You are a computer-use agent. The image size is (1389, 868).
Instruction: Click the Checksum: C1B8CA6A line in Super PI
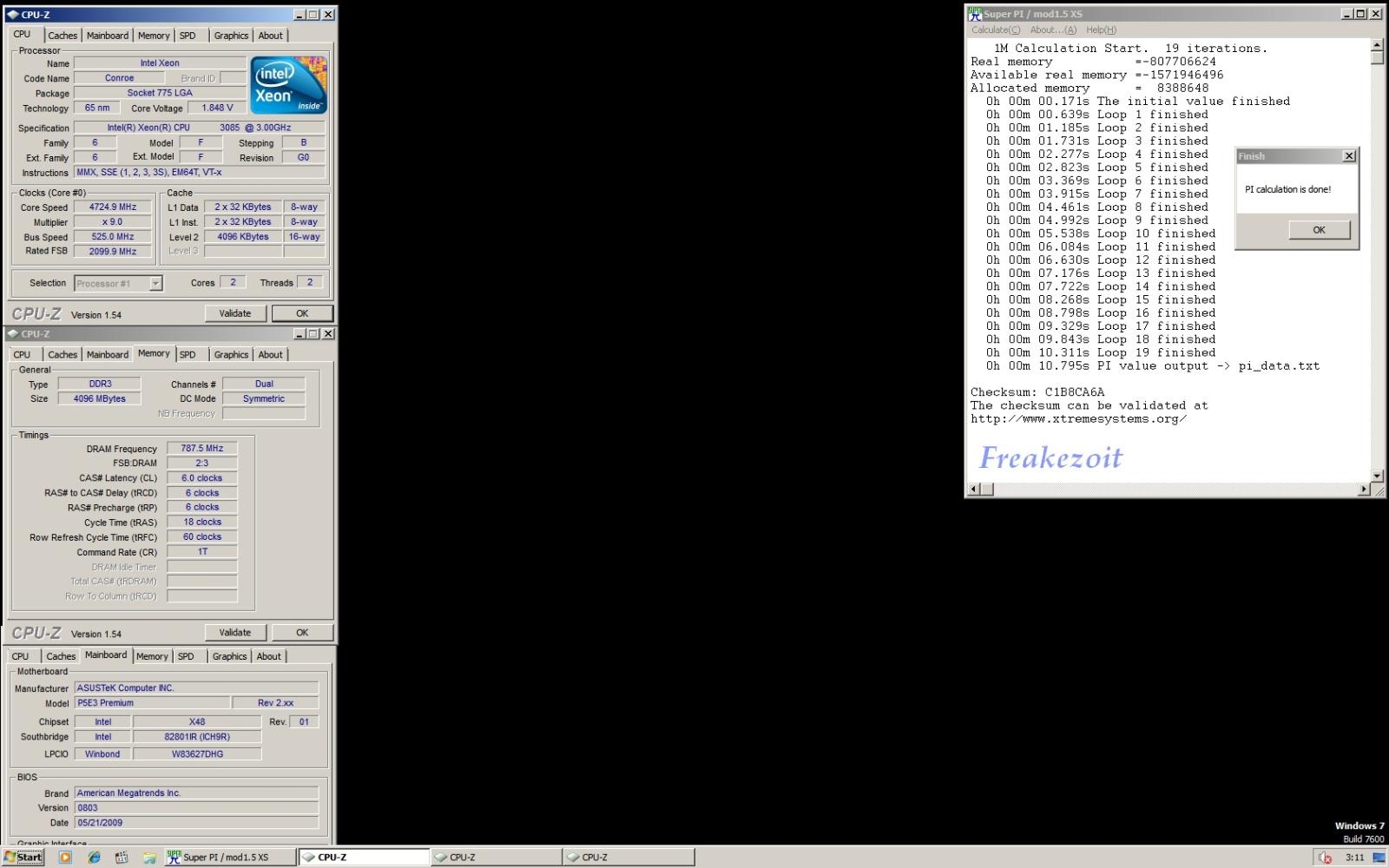(1037, 392)
